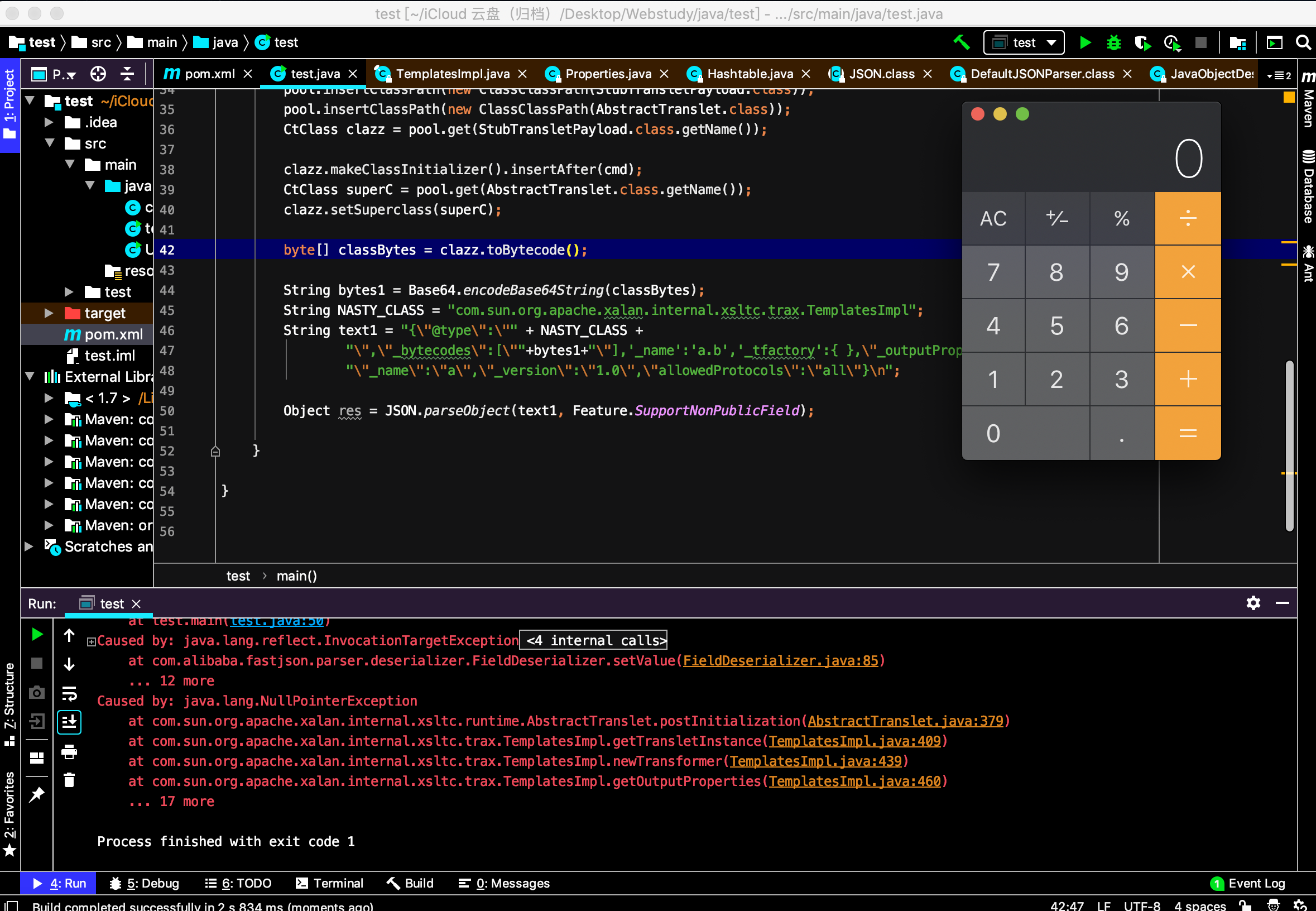This screenshot has height=911, width=1316.
Task: Toggle scroll to end in console
Action: click(69, 723)
